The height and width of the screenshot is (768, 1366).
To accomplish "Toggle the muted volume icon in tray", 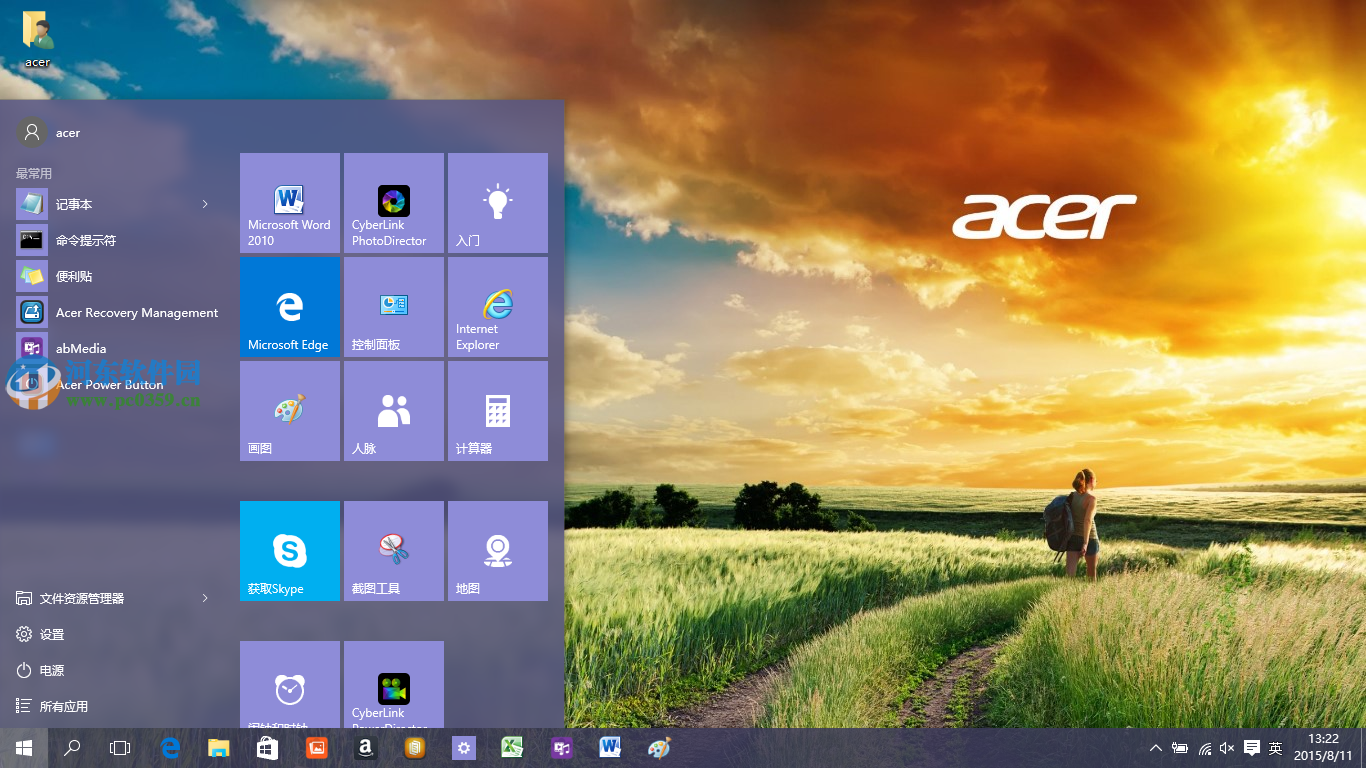I will pyautogui.click(x=1227, y=748).
